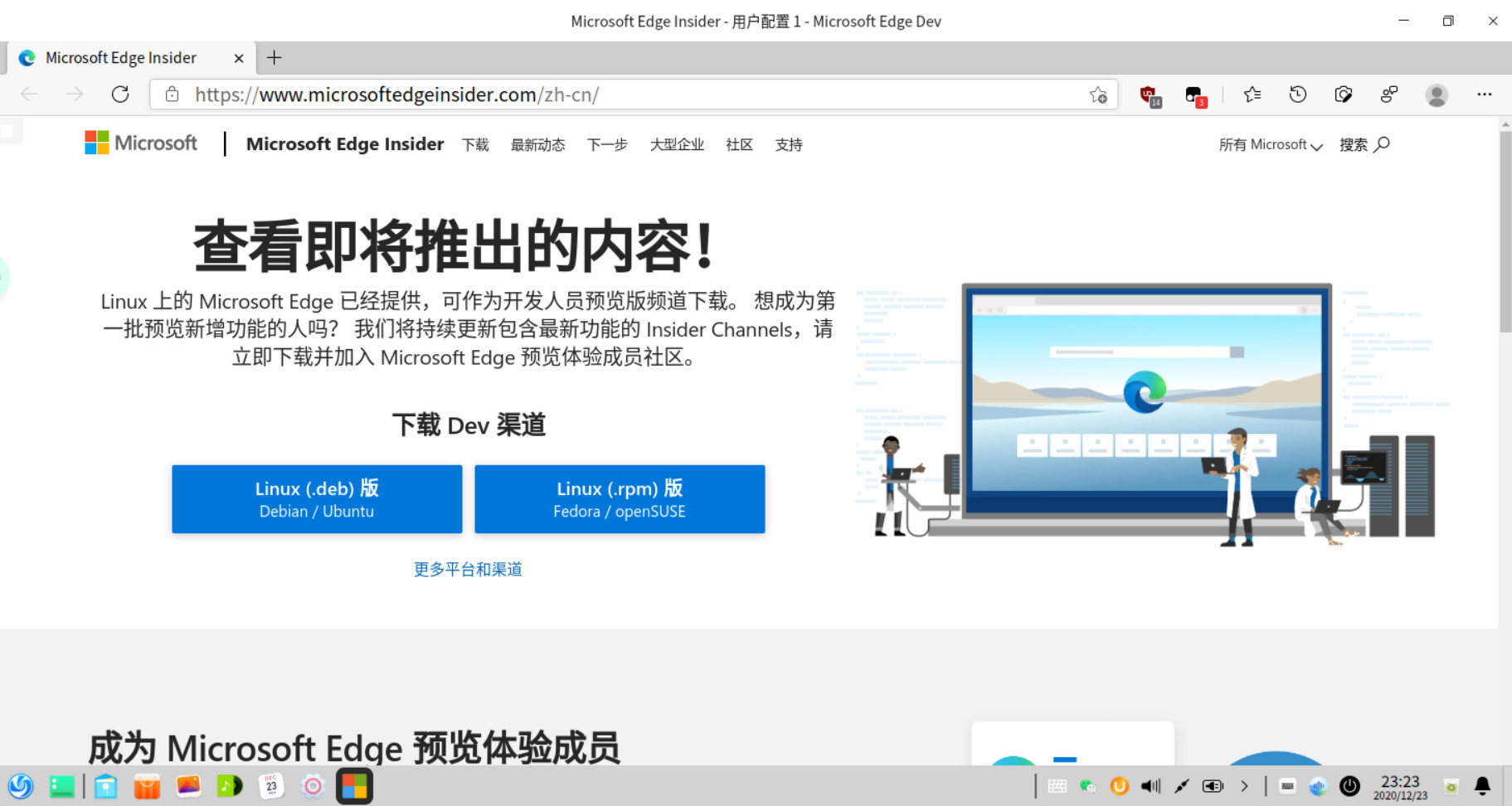The height and width of the screenshot is (806, 1512).
Task: Click the input method keyboard tray icon
Action: click(x=1287, y=786)
